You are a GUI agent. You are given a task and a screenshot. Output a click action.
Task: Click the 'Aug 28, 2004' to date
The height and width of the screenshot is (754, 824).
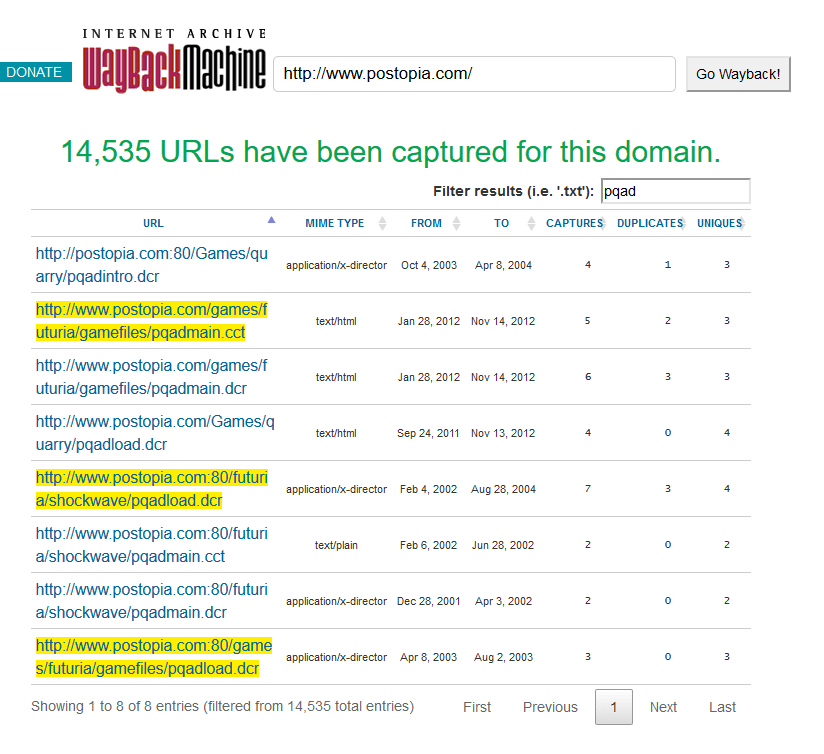tap(503, 489)
